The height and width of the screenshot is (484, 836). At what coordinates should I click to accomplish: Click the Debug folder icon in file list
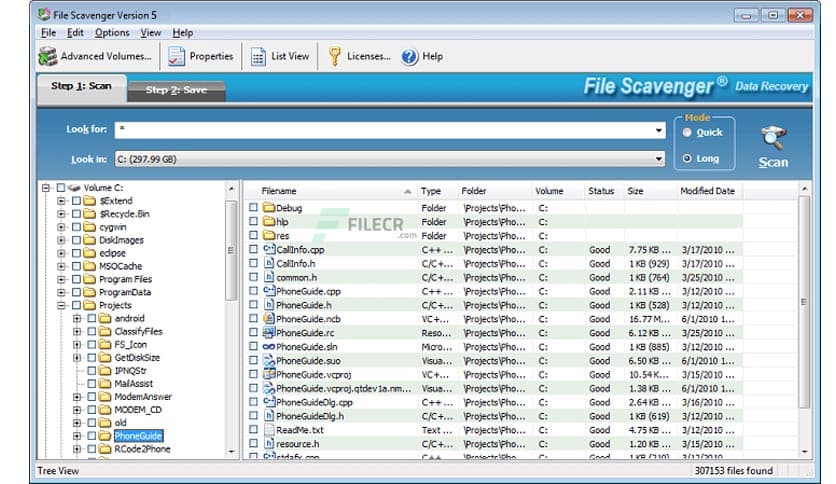click(269, 208)
